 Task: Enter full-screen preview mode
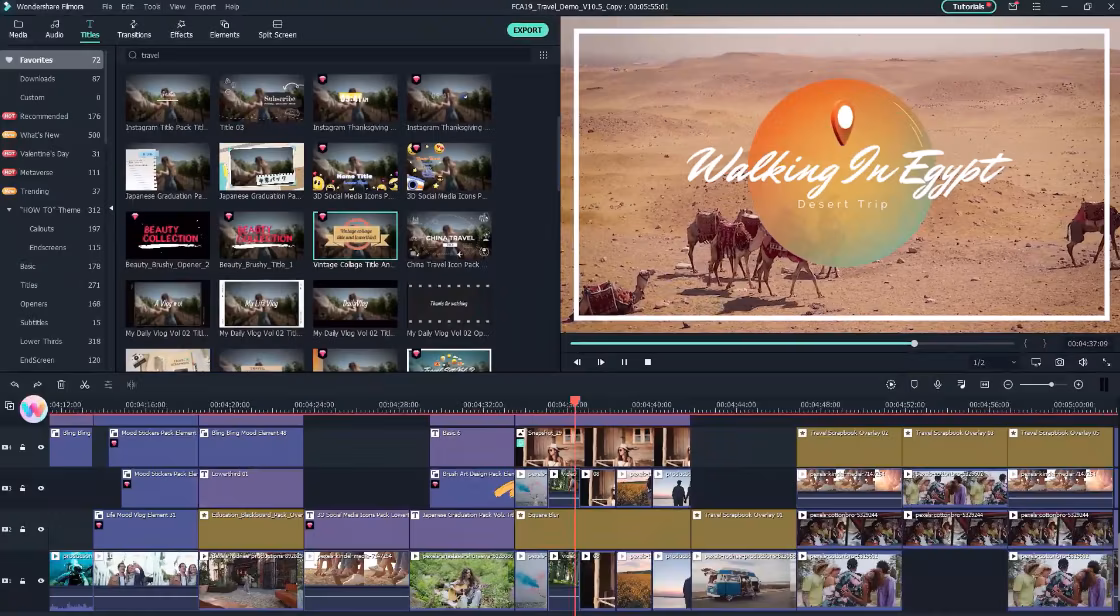(x=1106, y=362)
